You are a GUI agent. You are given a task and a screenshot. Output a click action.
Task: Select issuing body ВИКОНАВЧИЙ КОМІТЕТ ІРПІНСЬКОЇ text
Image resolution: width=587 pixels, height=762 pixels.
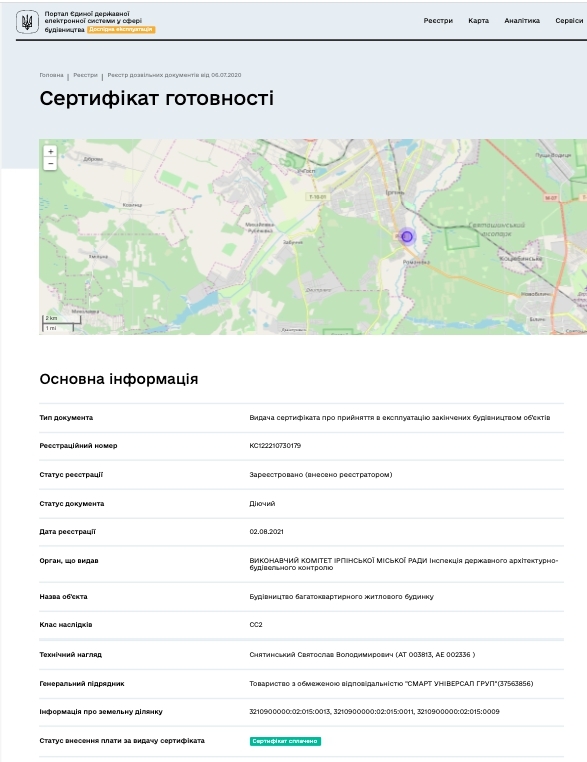click(404, 564)
